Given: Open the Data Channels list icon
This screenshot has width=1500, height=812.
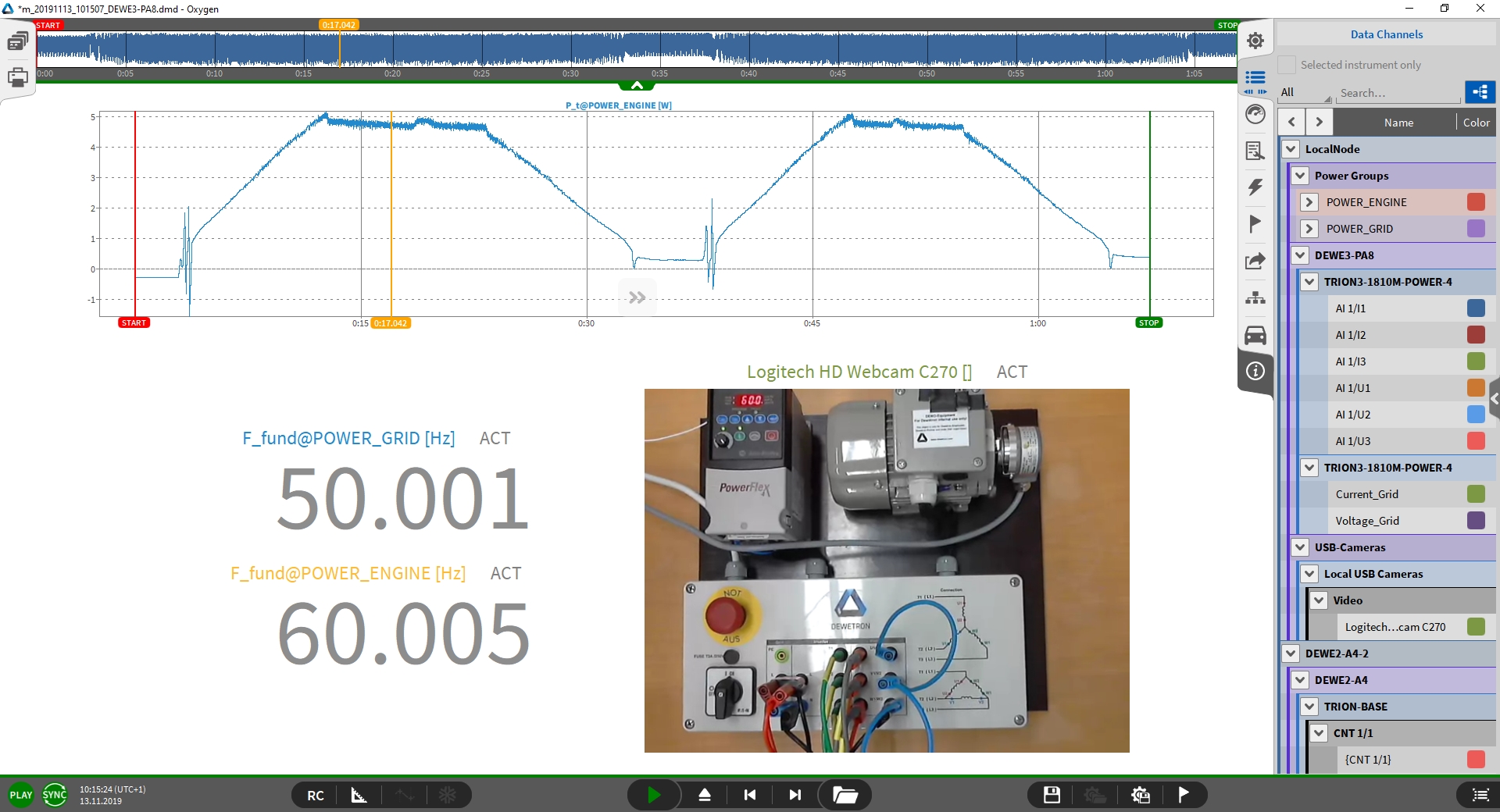Looking at the screenshot, I should (x=1255, y=78).
